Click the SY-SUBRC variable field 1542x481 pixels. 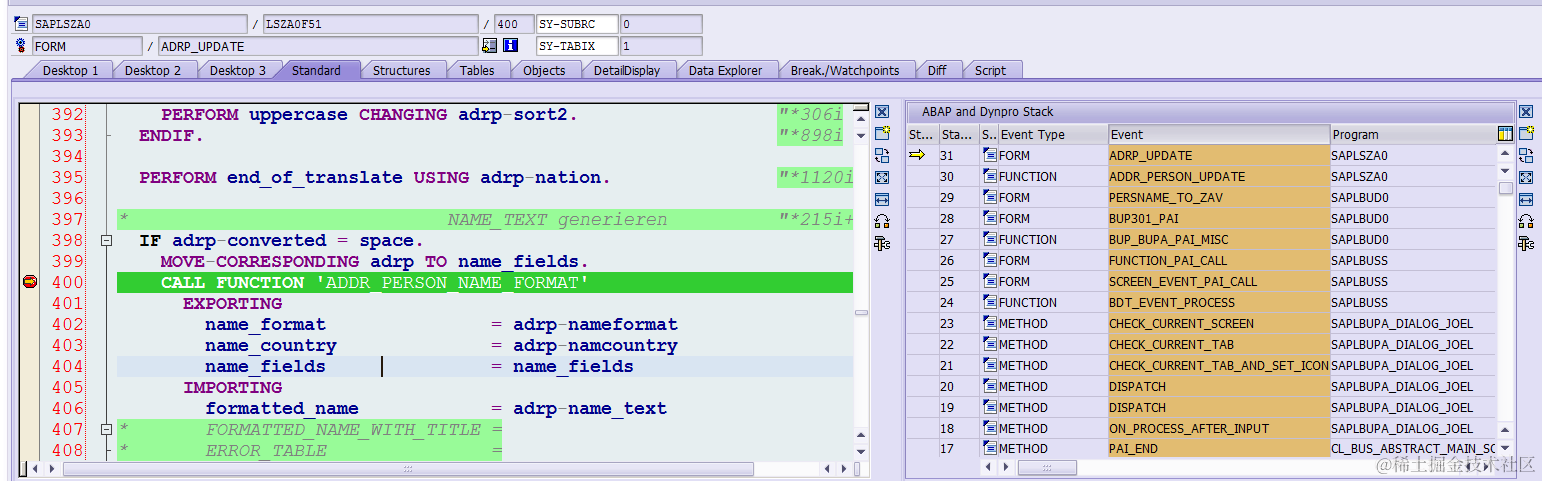pyautogui.click(x=577, y=23)
